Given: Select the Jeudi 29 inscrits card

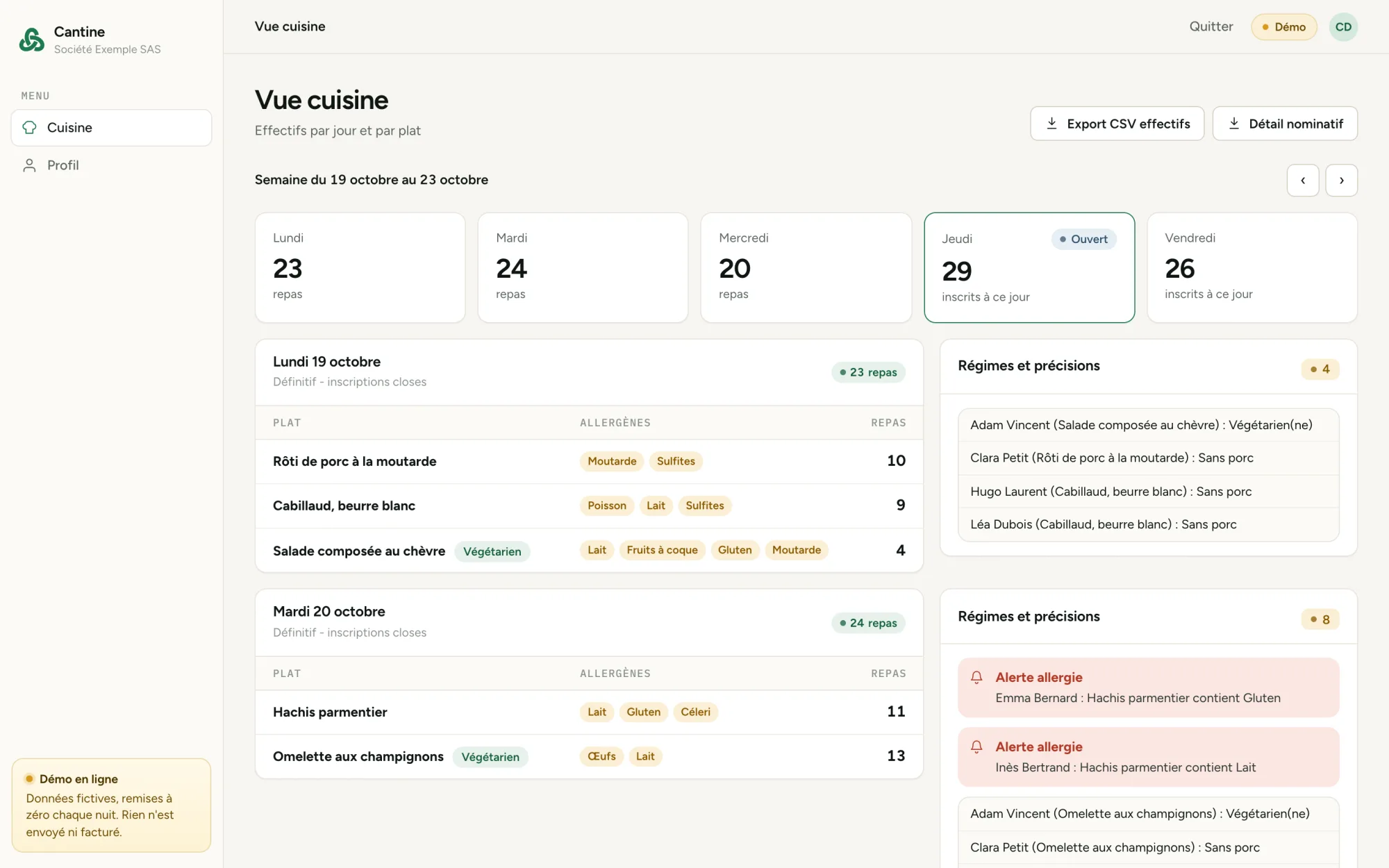Looking at the screenshot, I should point(1029,267).
